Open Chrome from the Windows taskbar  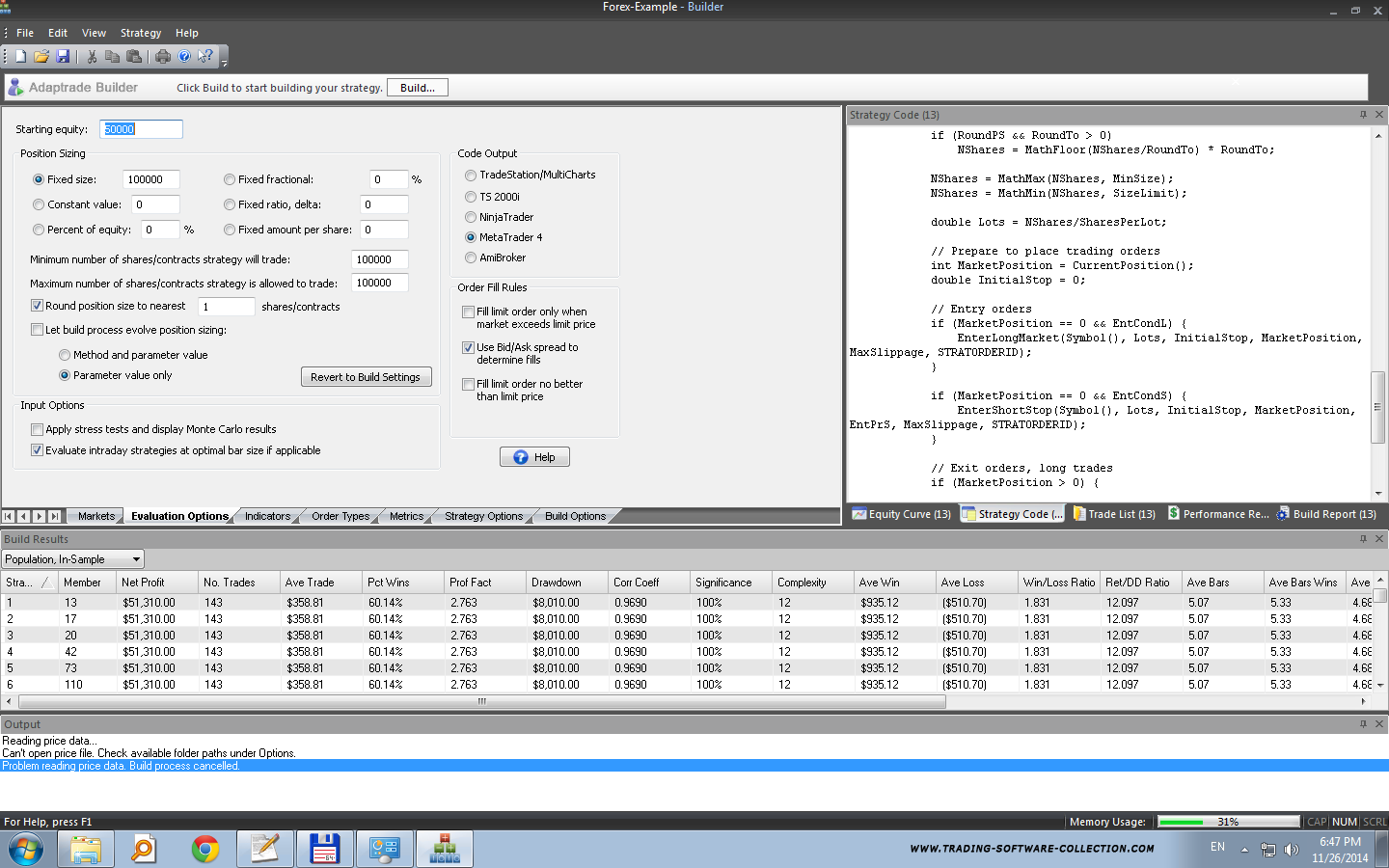(x=204, y=849)
